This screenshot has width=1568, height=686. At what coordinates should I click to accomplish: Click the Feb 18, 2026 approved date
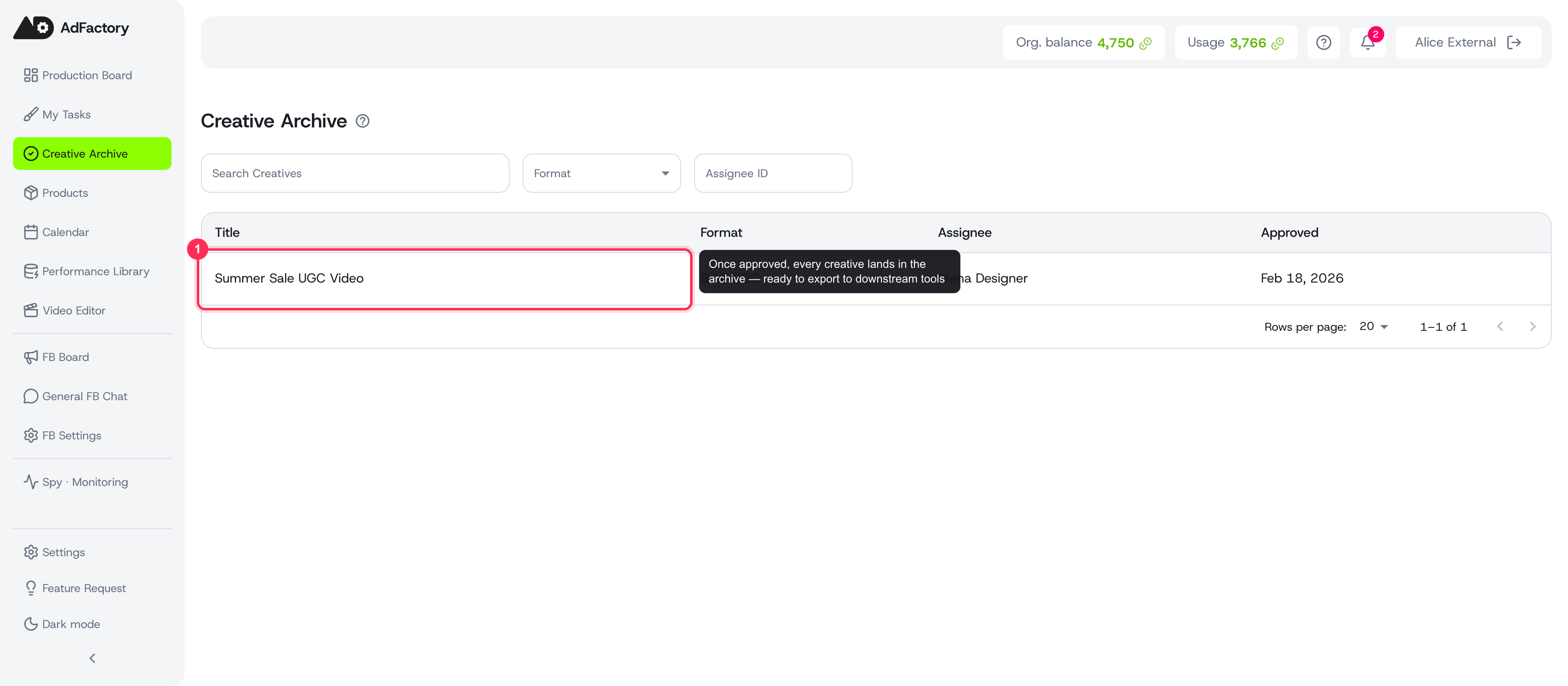coord(1302,278)
